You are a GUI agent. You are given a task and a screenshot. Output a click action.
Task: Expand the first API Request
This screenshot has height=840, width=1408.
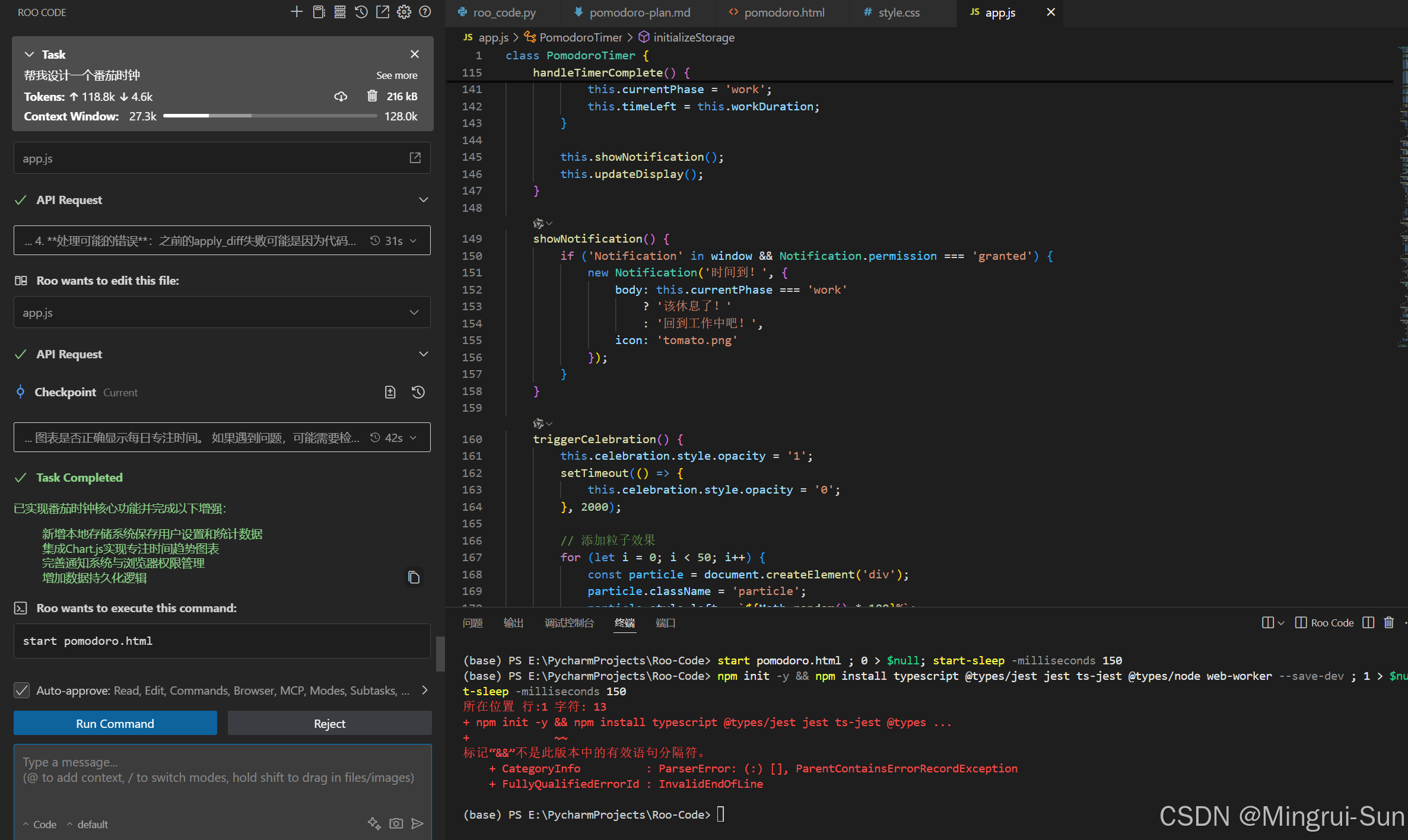pyautogui.click(x=423, y=200)
